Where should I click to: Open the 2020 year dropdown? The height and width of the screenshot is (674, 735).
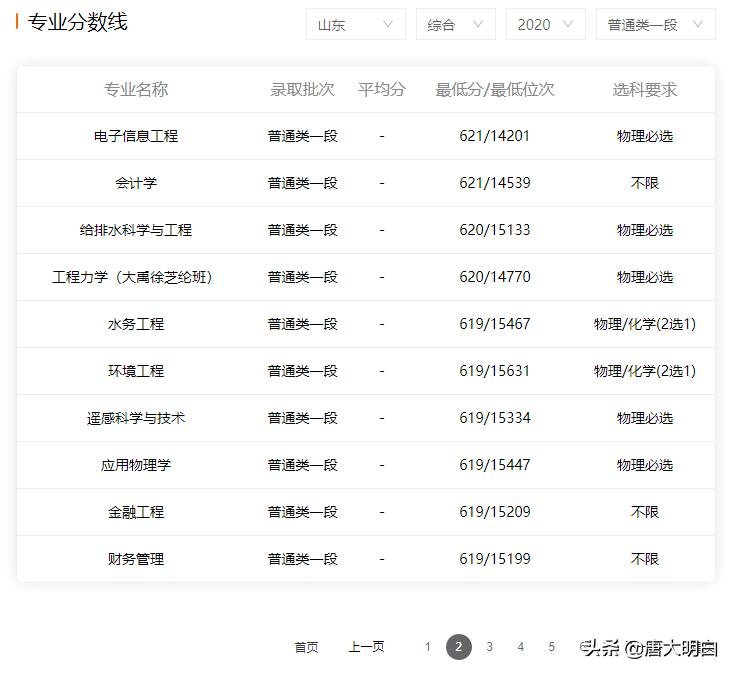[546, 24]
